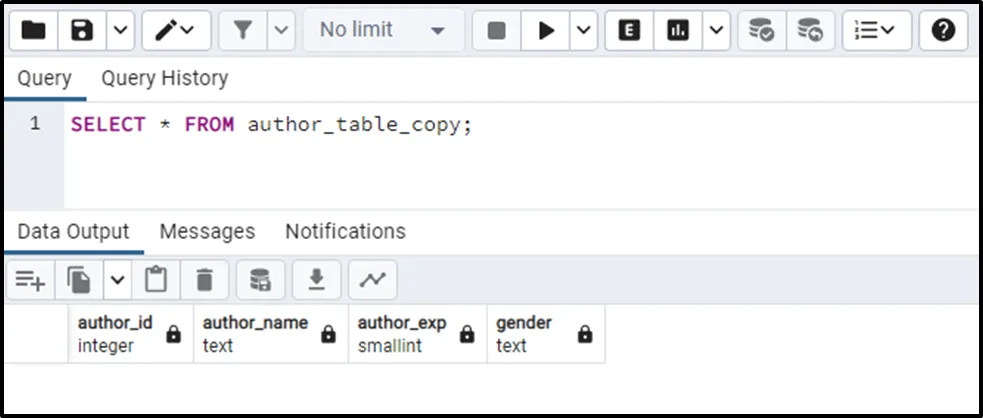This screenshot has height=418, width=983.
Task: Click the Save File icon
Action: click(82, 30)
